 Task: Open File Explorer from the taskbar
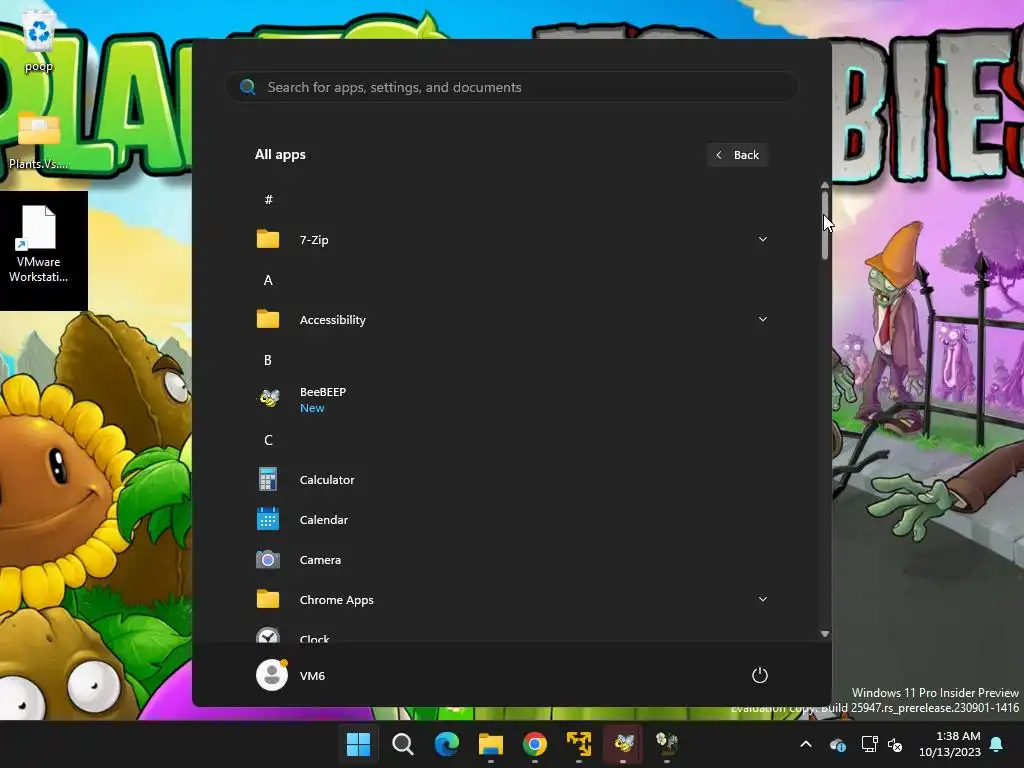pyautogui.click(x=490, y=744)
